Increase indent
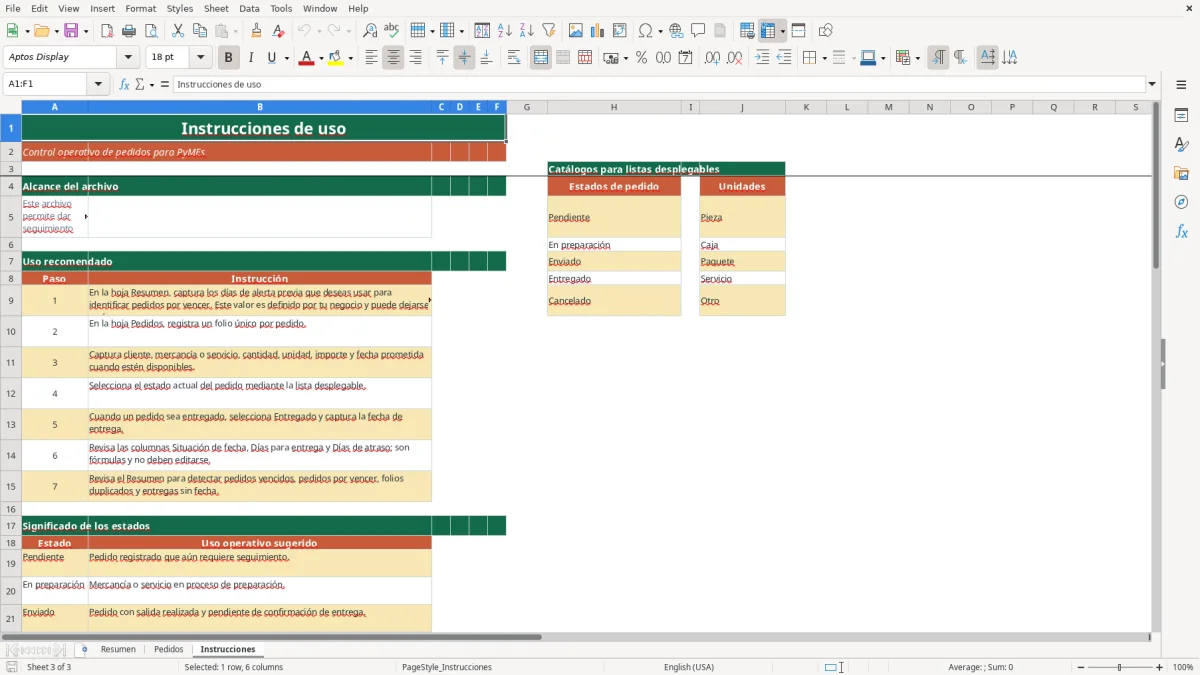Image resolution: width=1200 pixels, height=675 pixels. [762, 58]
